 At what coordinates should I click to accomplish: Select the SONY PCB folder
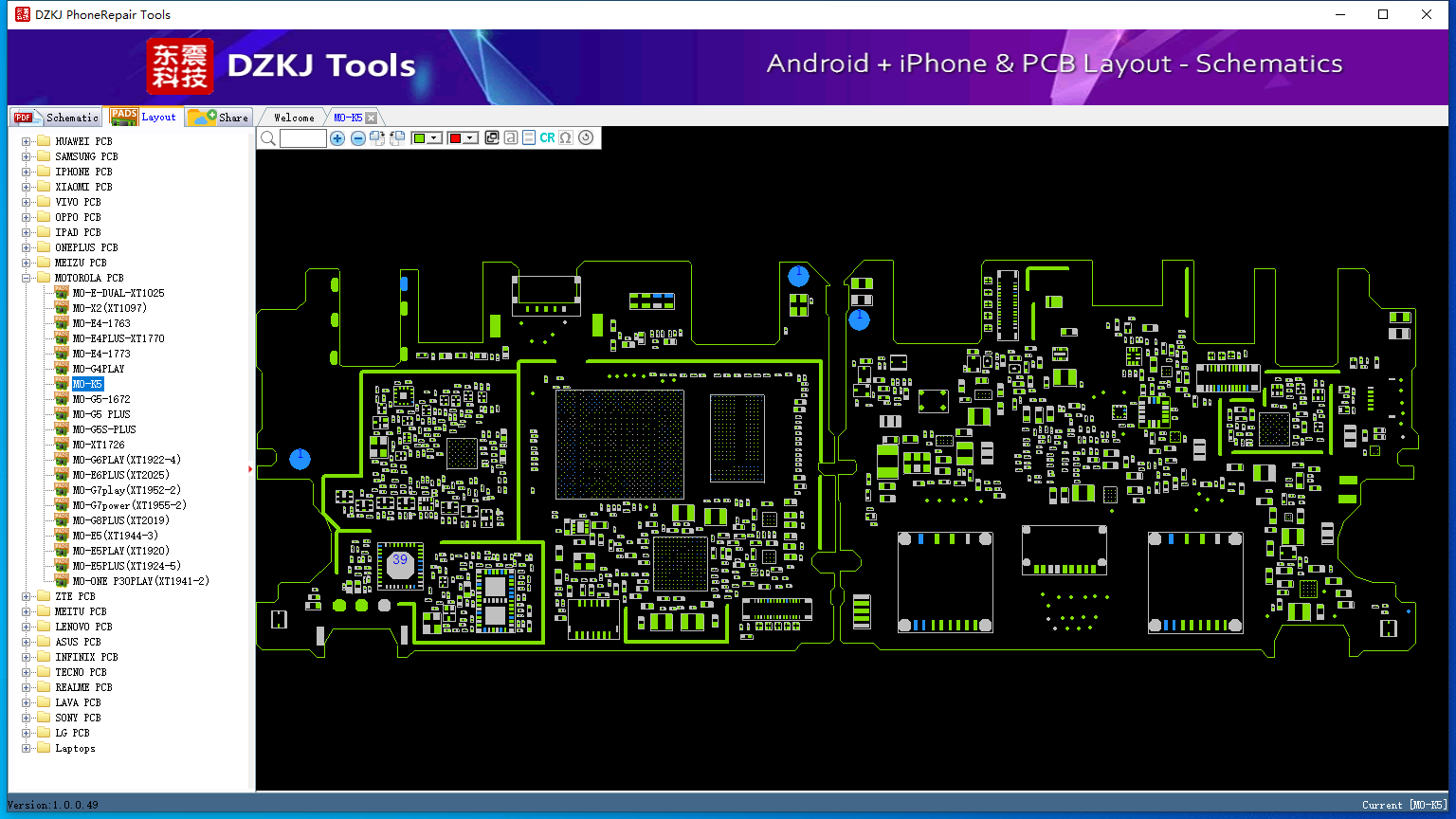(78, 718)
